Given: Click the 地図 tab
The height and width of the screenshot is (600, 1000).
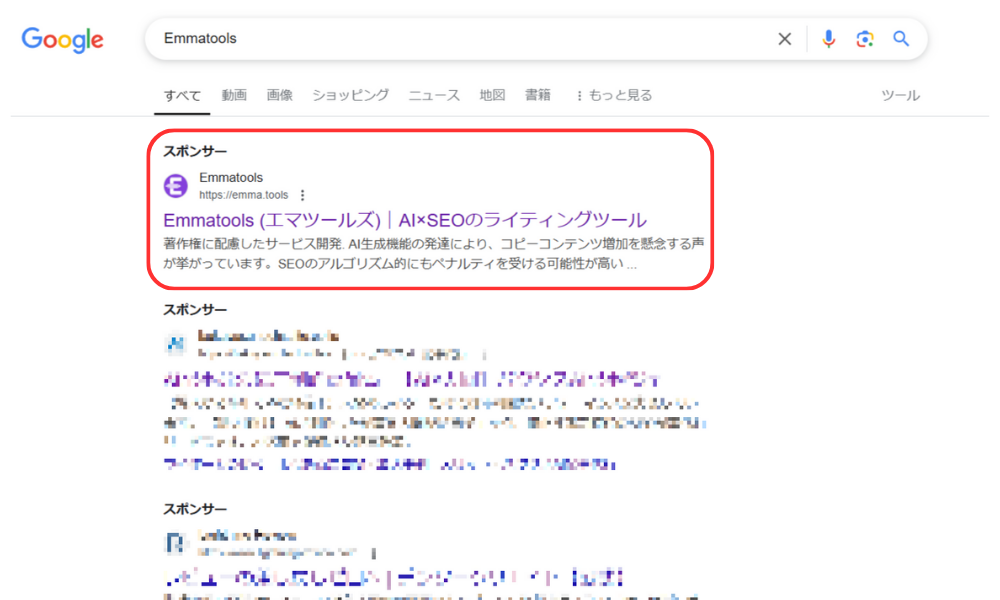Looking at the screenshot, I should coord(492,95).
